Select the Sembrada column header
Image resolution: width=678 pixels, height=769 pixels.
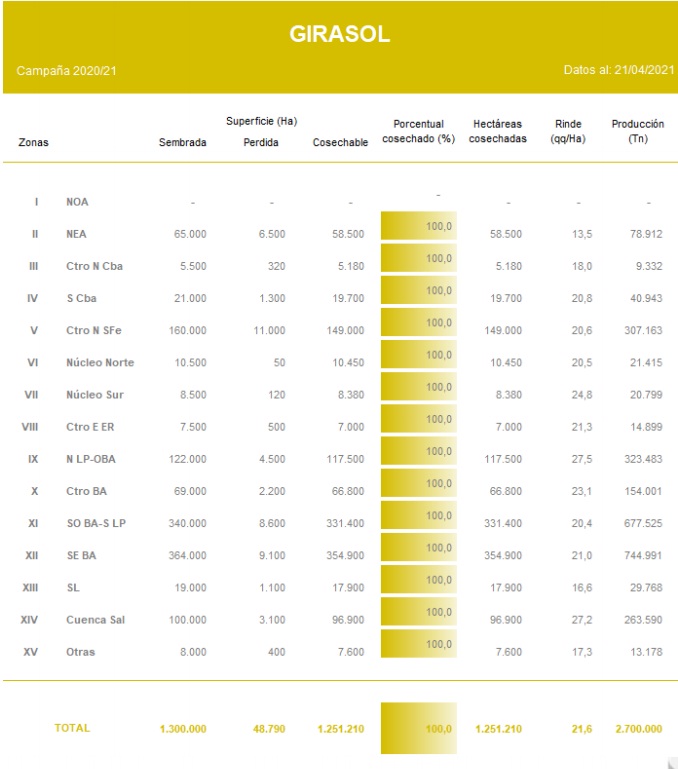(183, 143)
